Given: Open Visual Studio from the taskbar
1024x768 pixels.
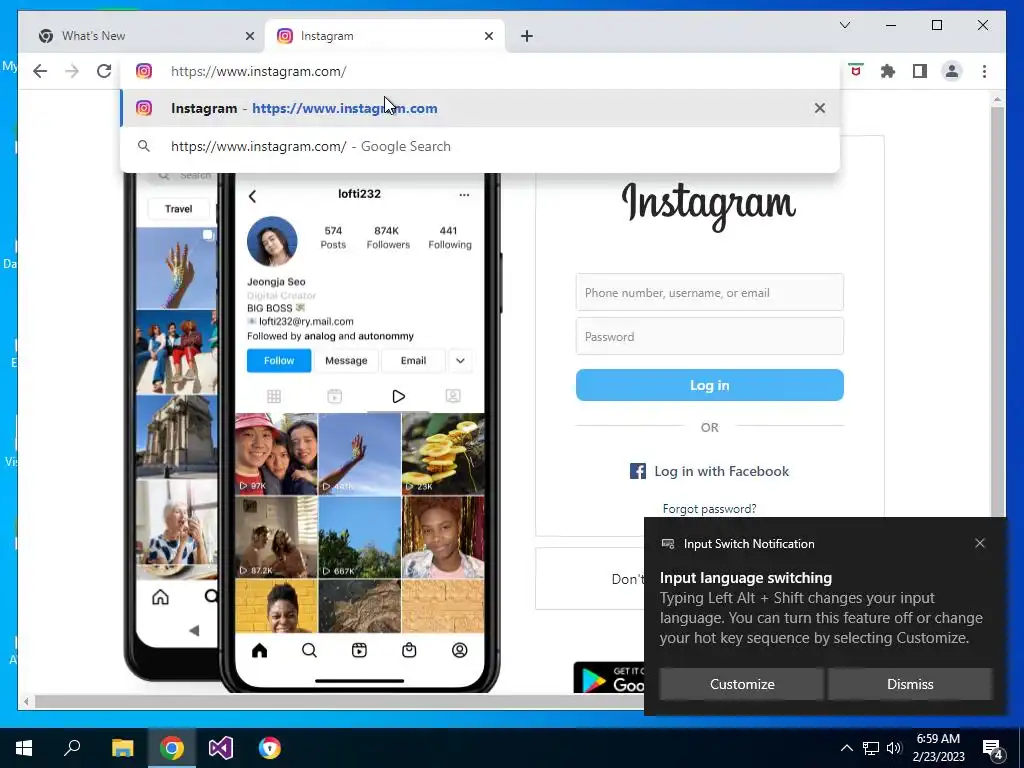Looking at the screenshot, I should pyautogui.click(x=221, y=748).
